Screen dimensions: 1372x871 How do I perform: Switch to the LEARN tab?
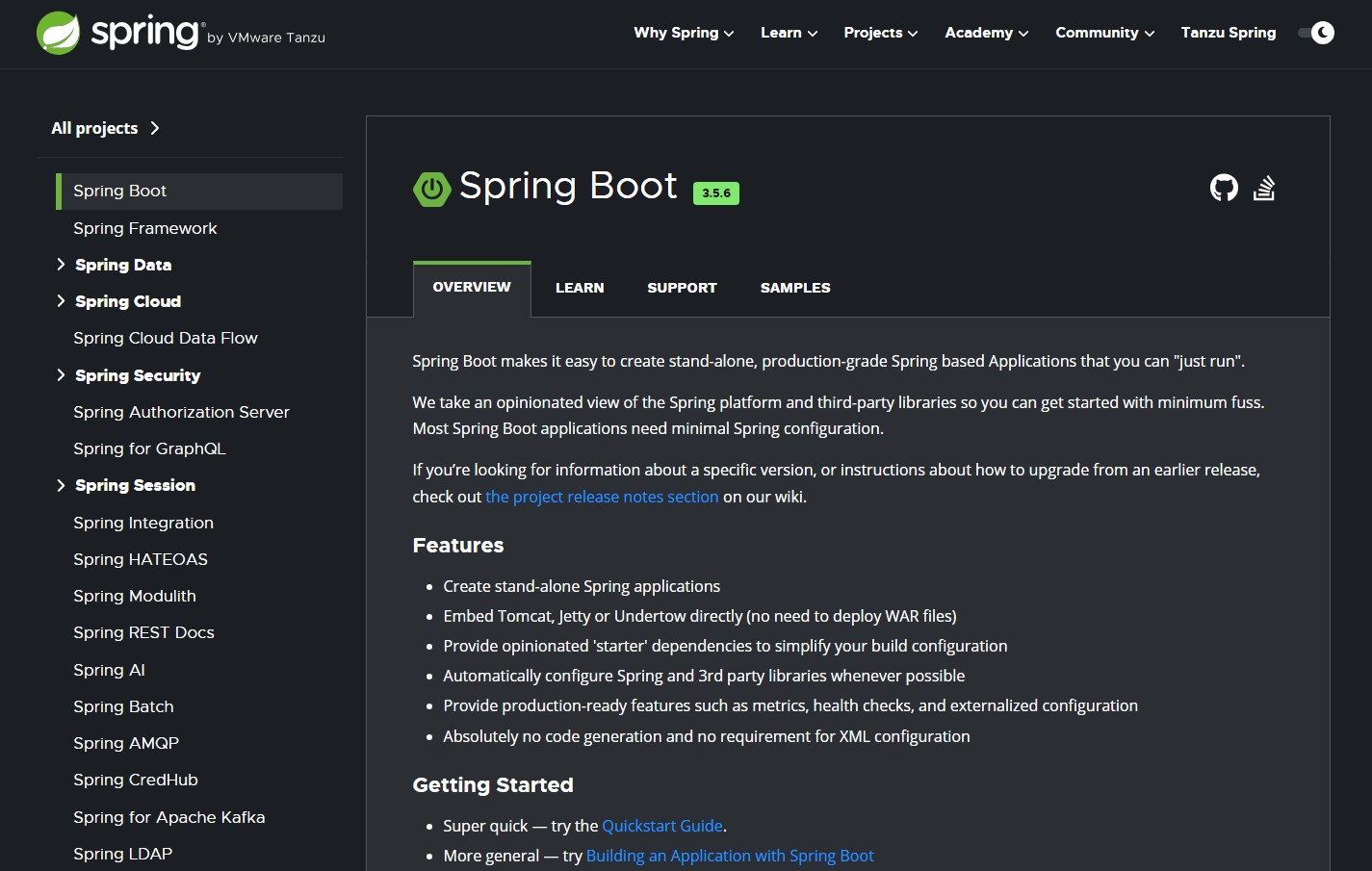[580, 288]
